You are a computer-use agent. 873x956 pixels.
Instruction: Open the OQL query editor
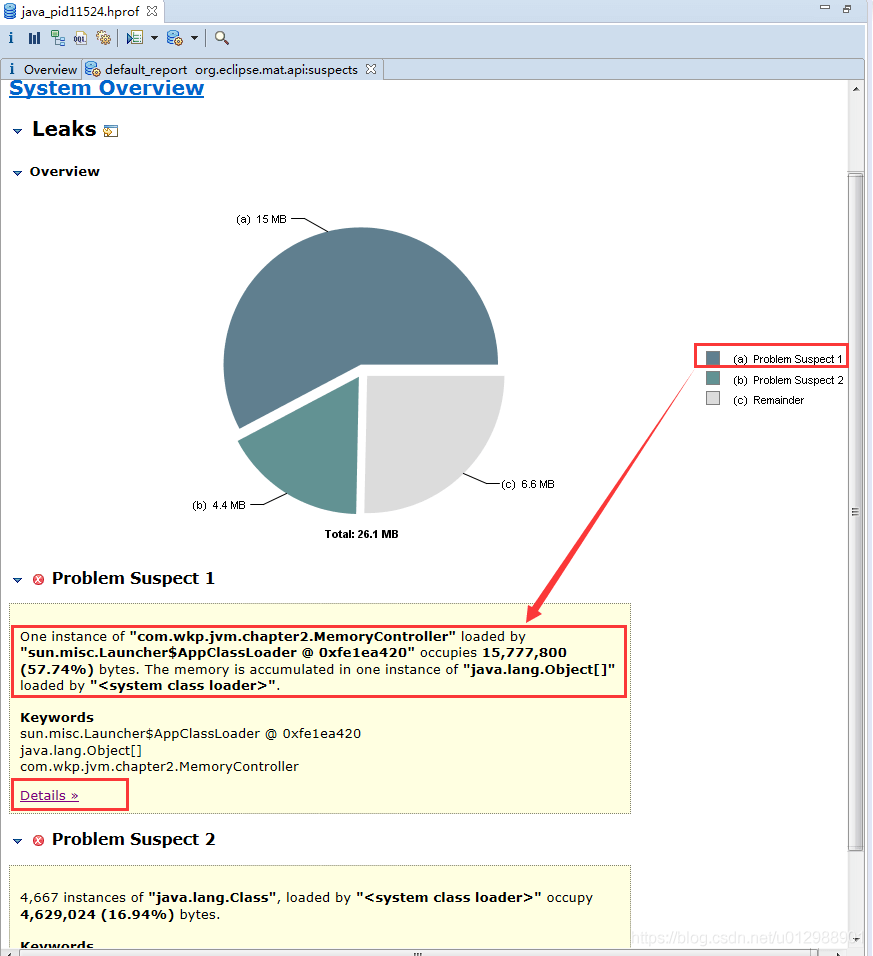pyautogui.click(x=80, y=38)
